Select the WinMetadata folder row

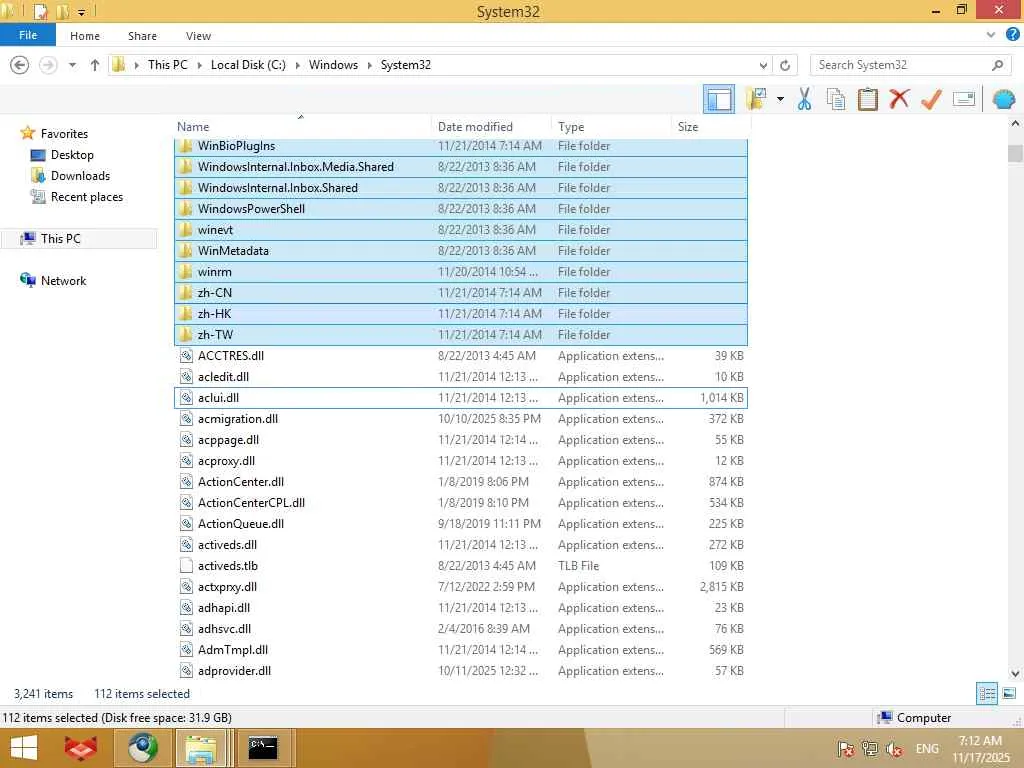pos(461,251)
